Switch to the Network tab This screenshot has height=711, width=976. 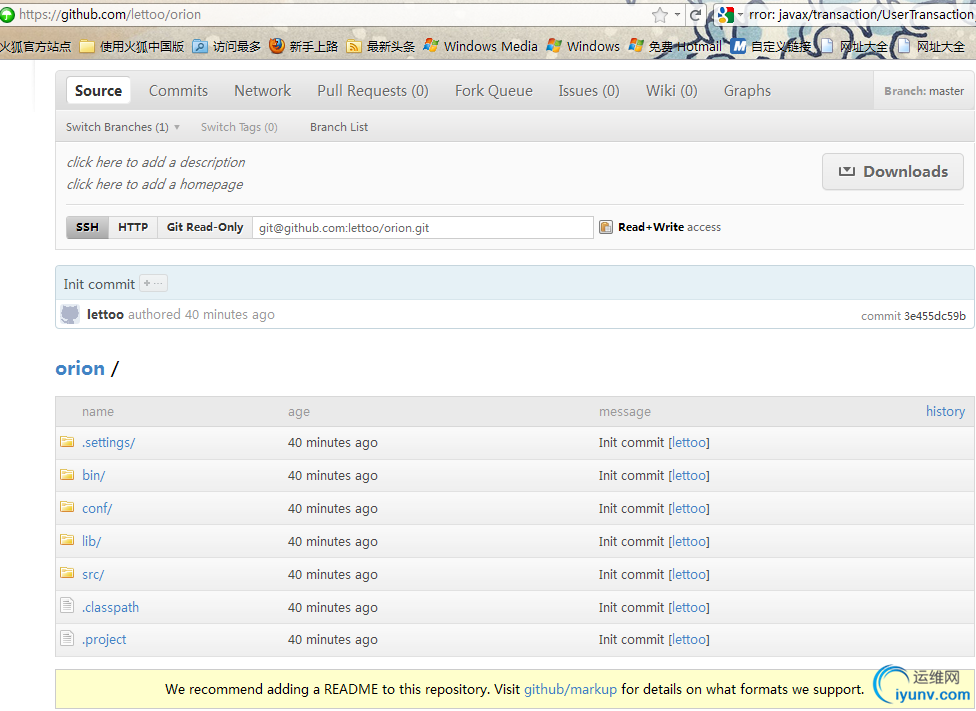point(263,91)
